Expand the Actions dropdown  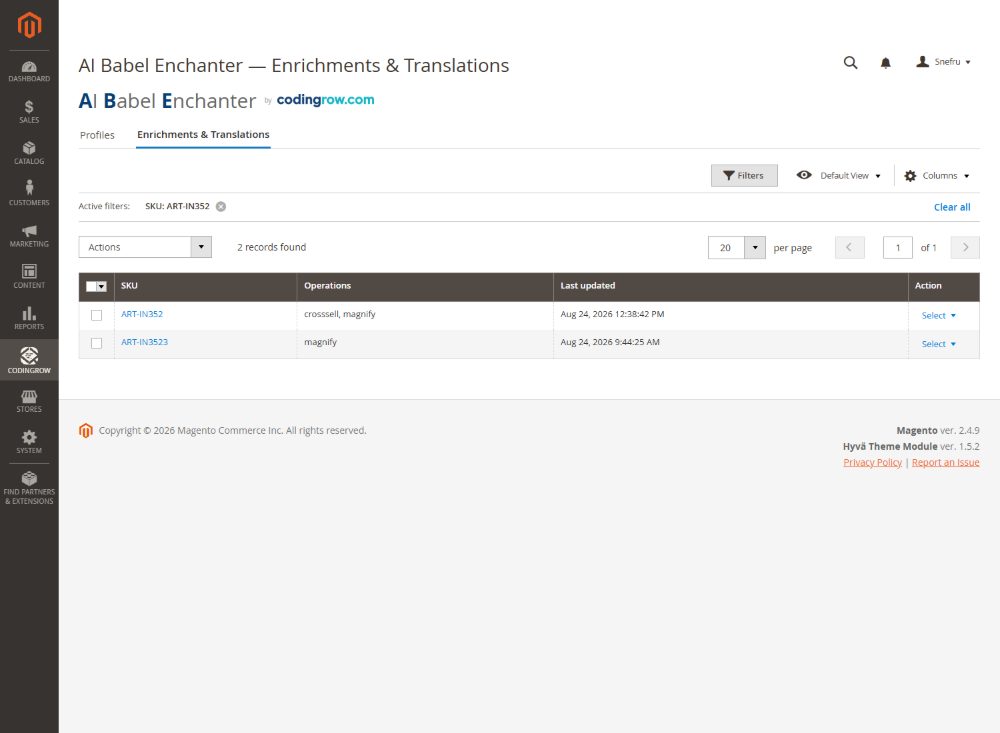[145, 247]
